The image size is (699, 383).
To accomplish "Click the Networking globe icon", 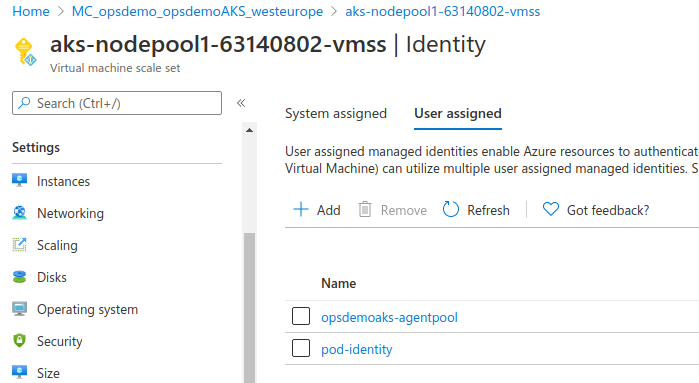I will pos(19,213).
